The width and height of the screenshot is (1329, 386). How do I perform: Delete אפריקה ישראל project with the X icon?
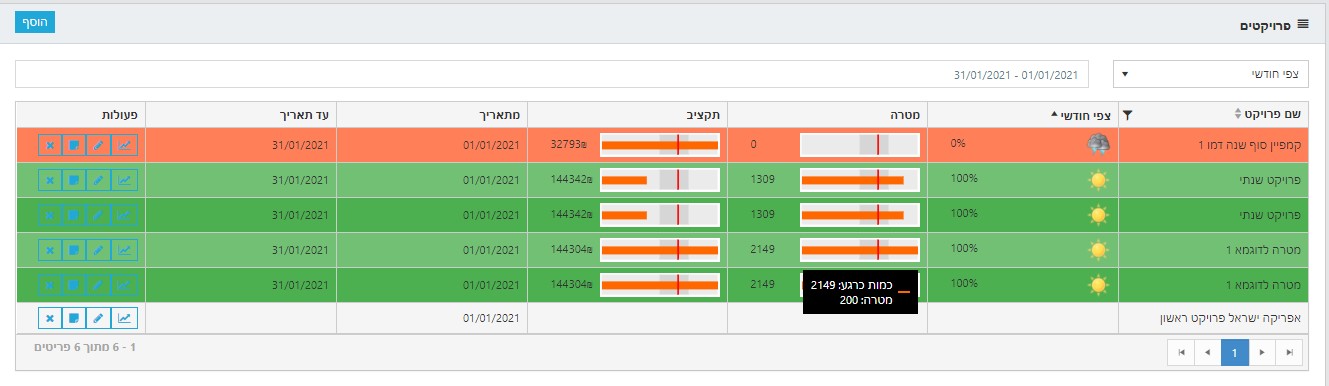[x=49, y=318]
